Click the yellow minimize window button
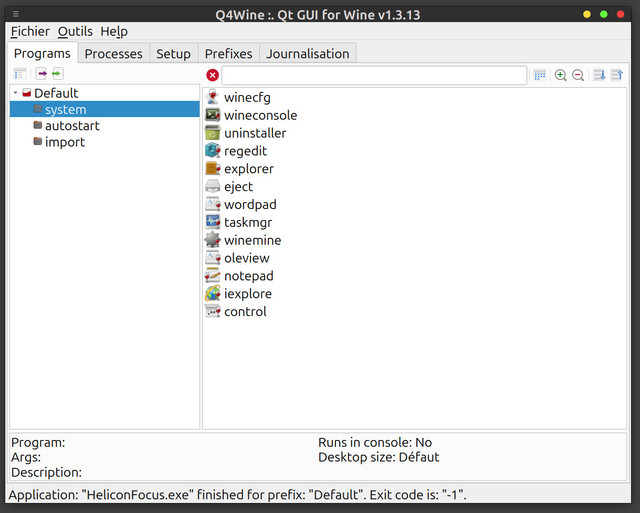 (587, 15)
